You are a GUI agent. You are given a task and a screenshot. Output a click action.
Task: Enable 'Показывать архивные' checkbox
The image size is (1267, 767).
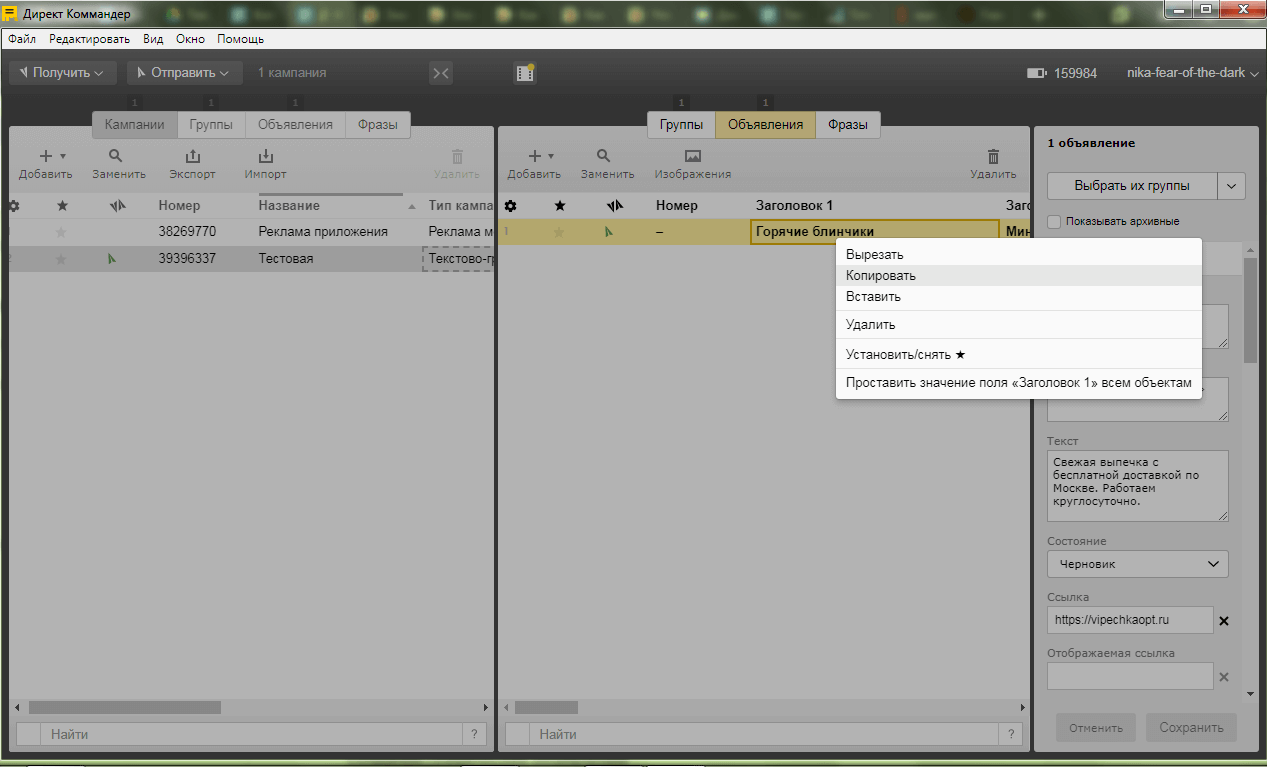(1054, 221)
